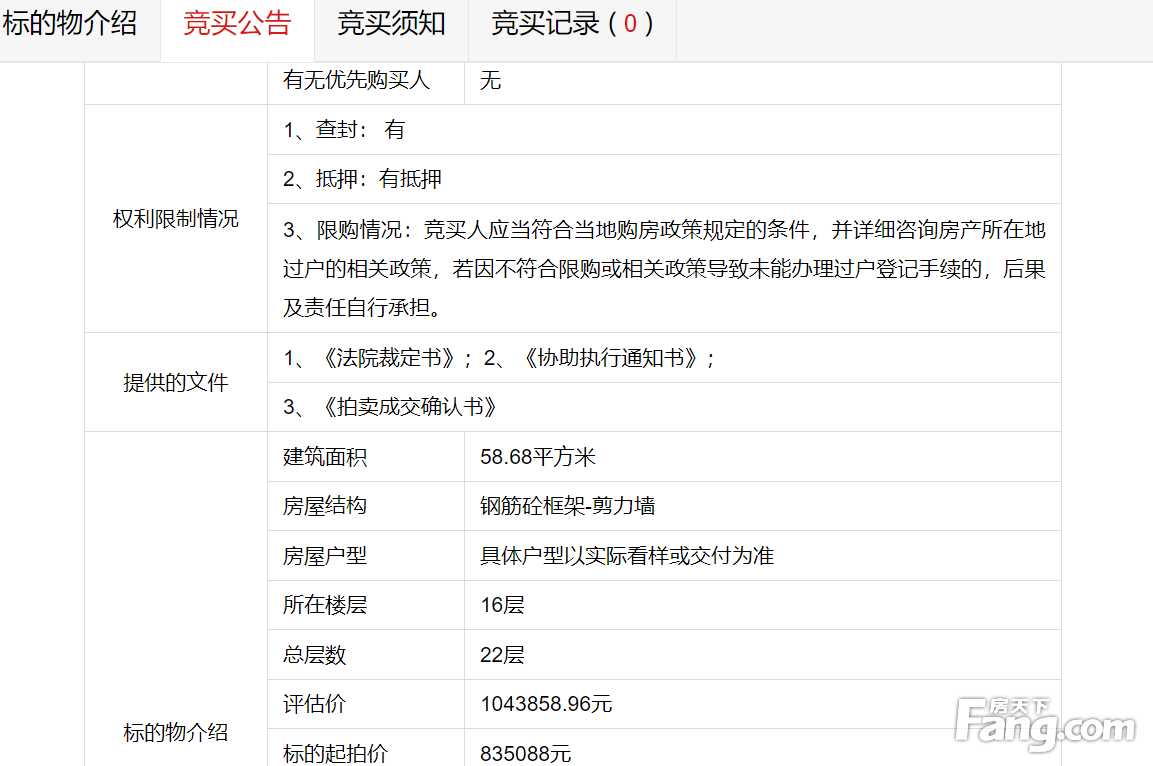Click the 有无优先购买人 label
1153x766 pixels.
357,81
